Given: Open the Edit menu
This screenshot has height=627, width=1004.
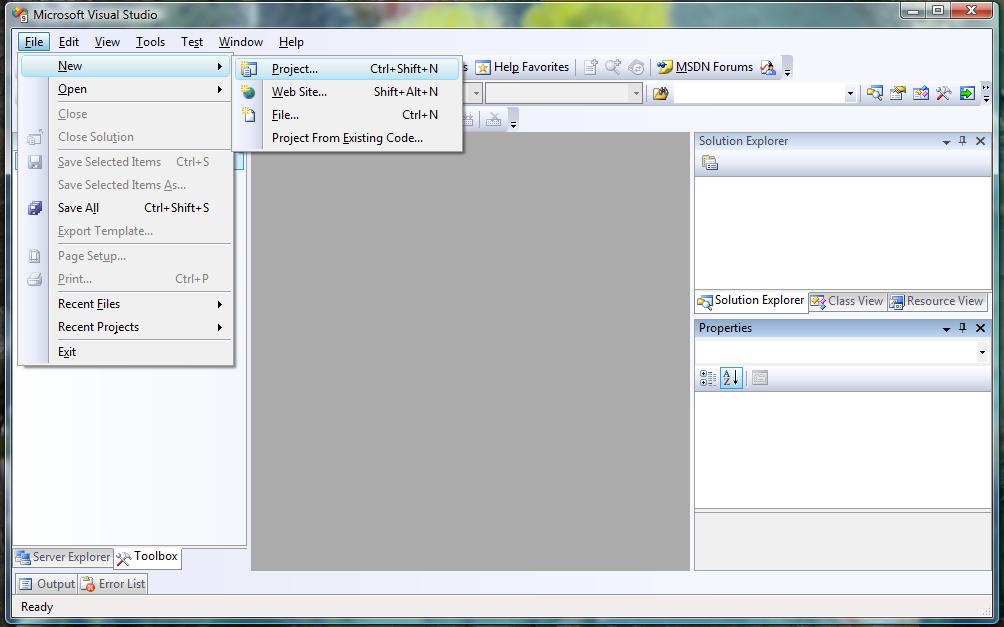Looking at the screenshot, I should click(x=69, y=42).
